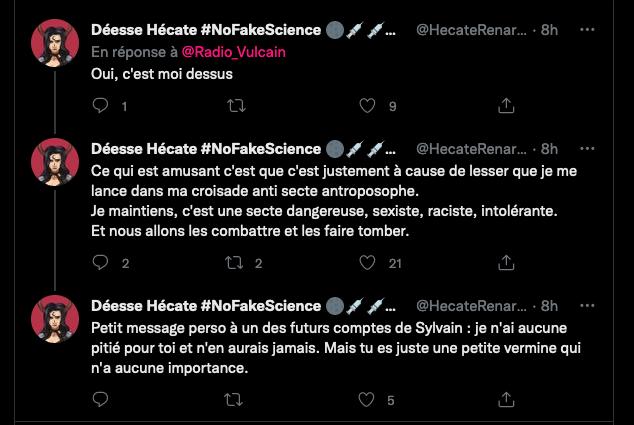Open the profile avatar on the second tweet
The height and width of the screenshot is (425, 634).
(x=54, y=161)
